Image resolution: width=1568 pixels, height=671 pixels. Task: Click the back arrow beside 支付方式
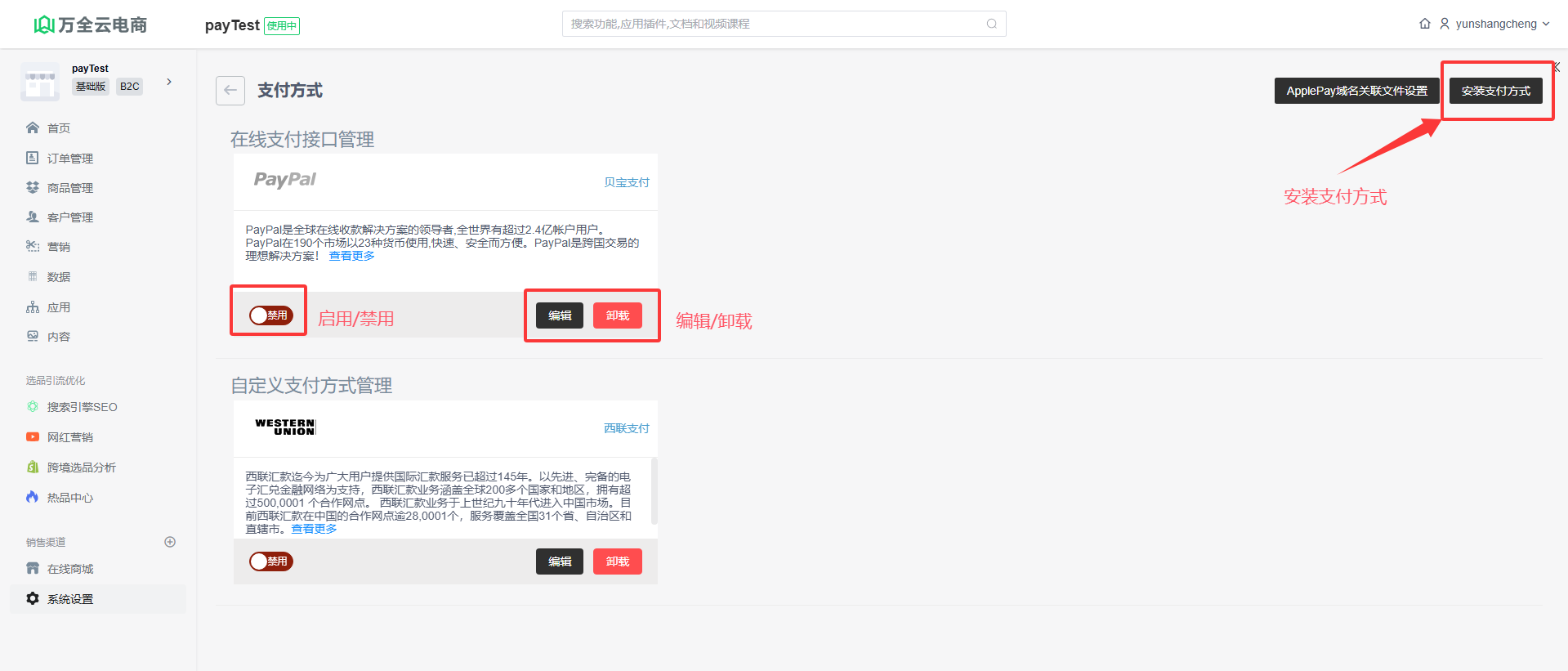coord(230,91)
